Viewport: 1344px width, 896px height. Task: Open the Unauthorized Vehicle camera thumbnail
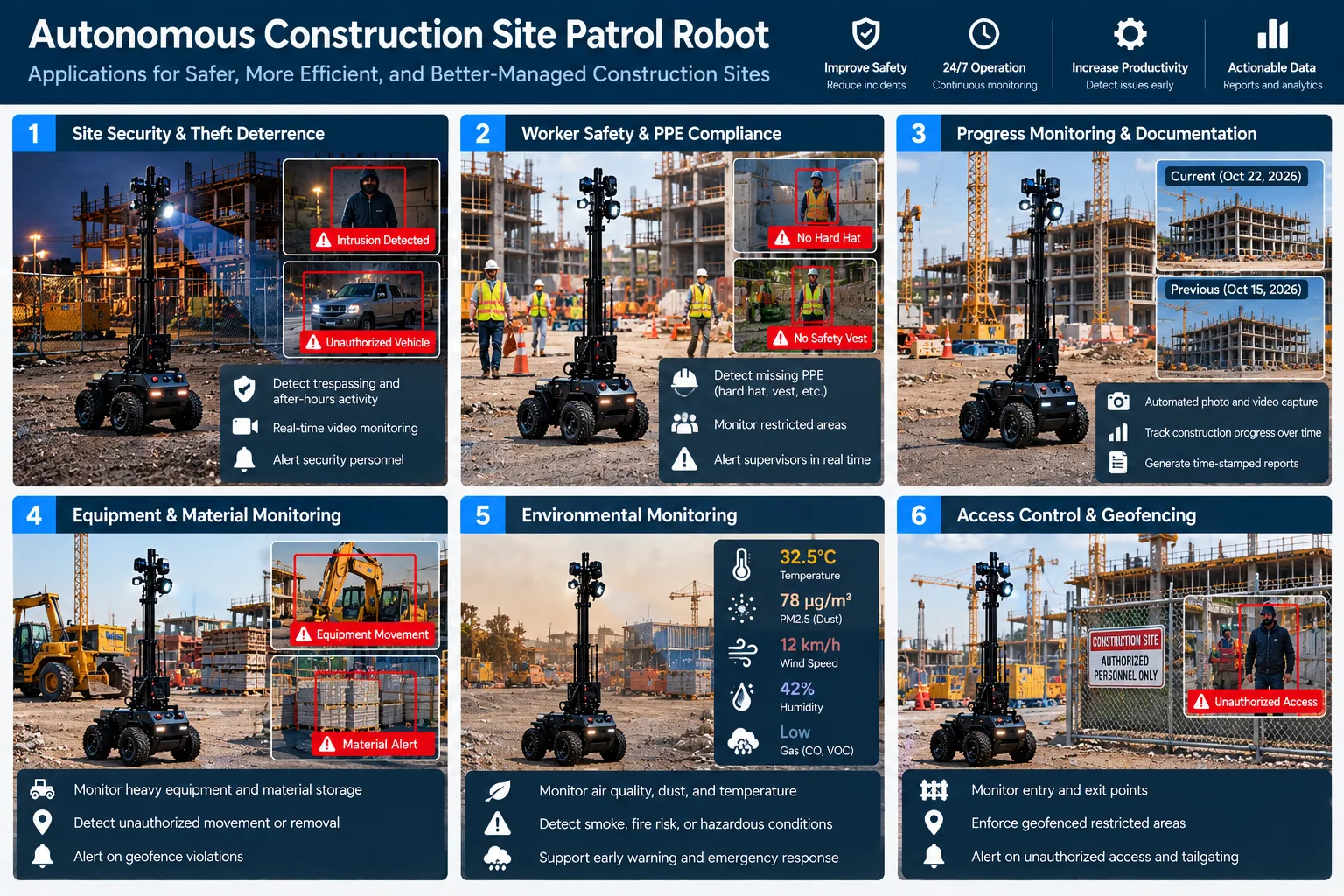click(361, 309)
